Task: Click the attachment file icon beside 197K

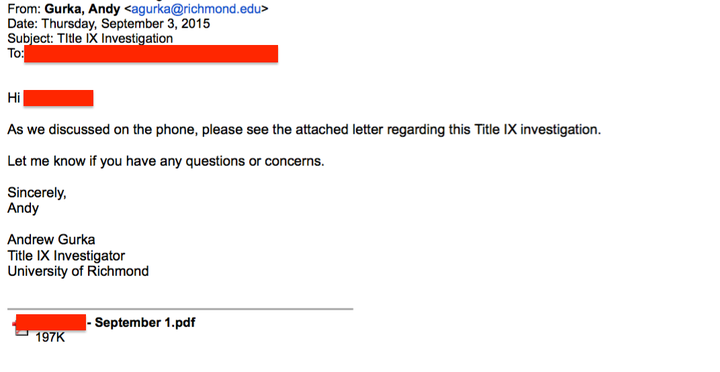Action: [x=22, y=332]
